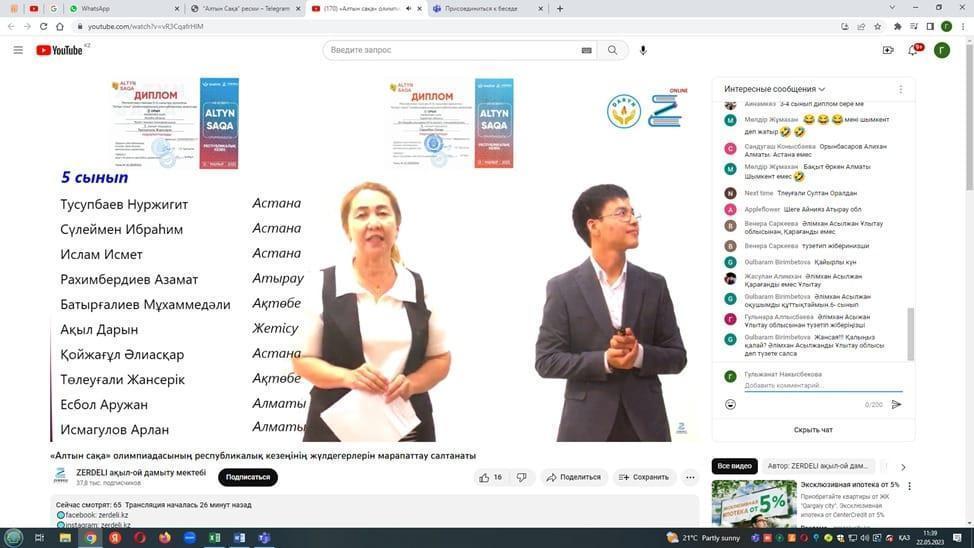Viewport: 974px width, 548px height.
Task: Send the chat message arrow icon
Action: pyautogui.click(x=896, y=404)
